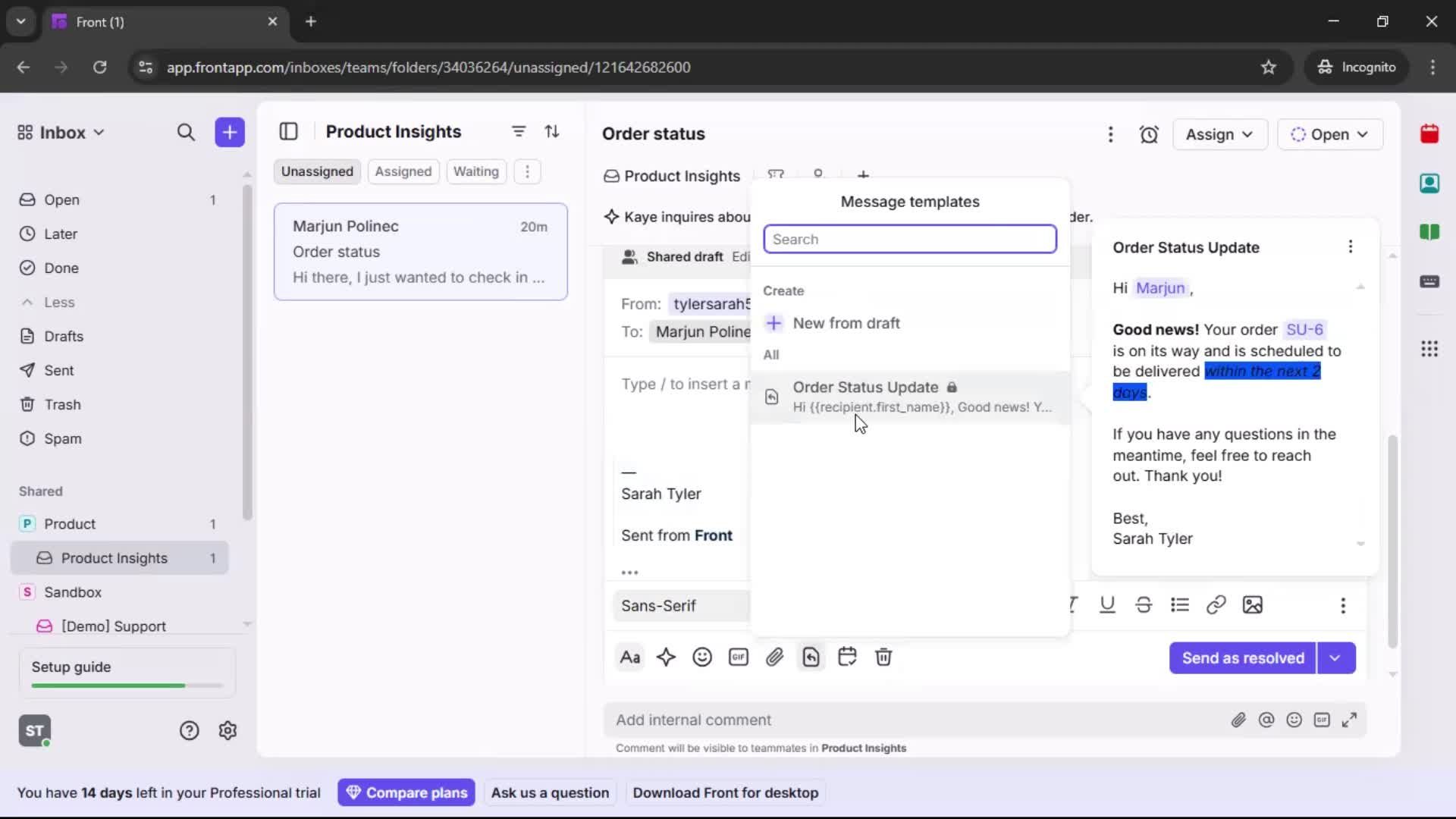Click the Compare plans button

coord(406,792)
